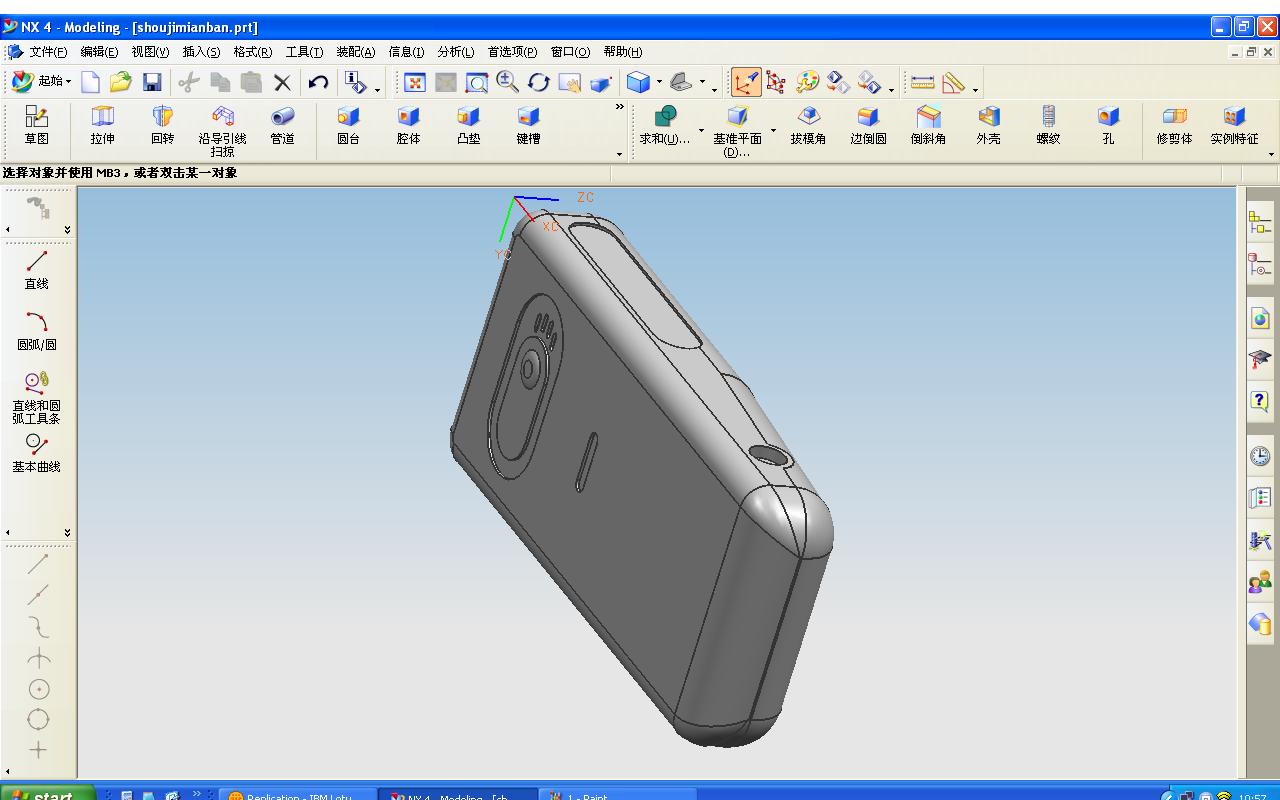
Task: Pick the 腔体 (Pocket) tool
Action: tap(408, 127)
